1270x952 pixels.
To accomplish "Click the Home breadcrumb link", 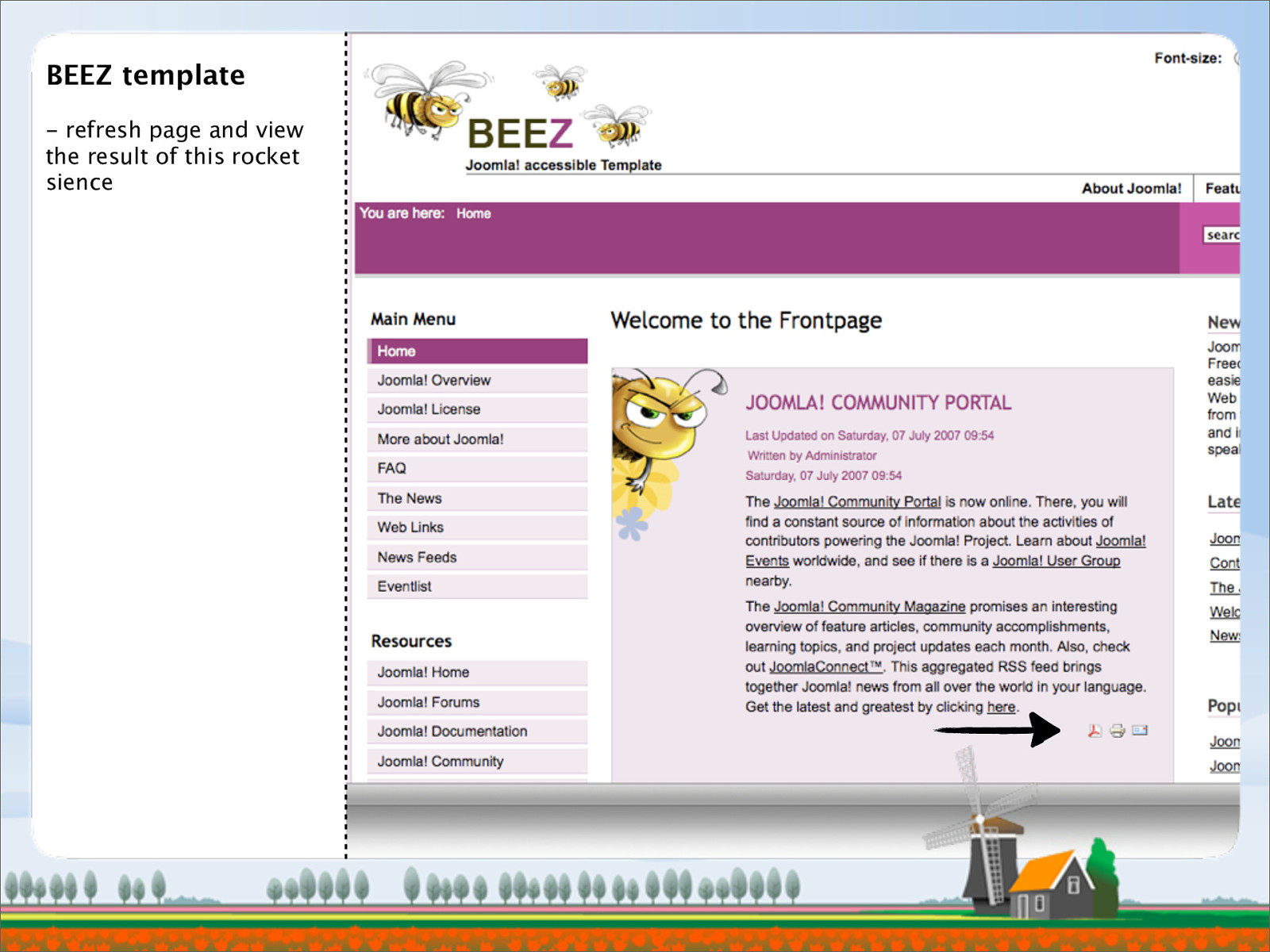I will [473, 213].
